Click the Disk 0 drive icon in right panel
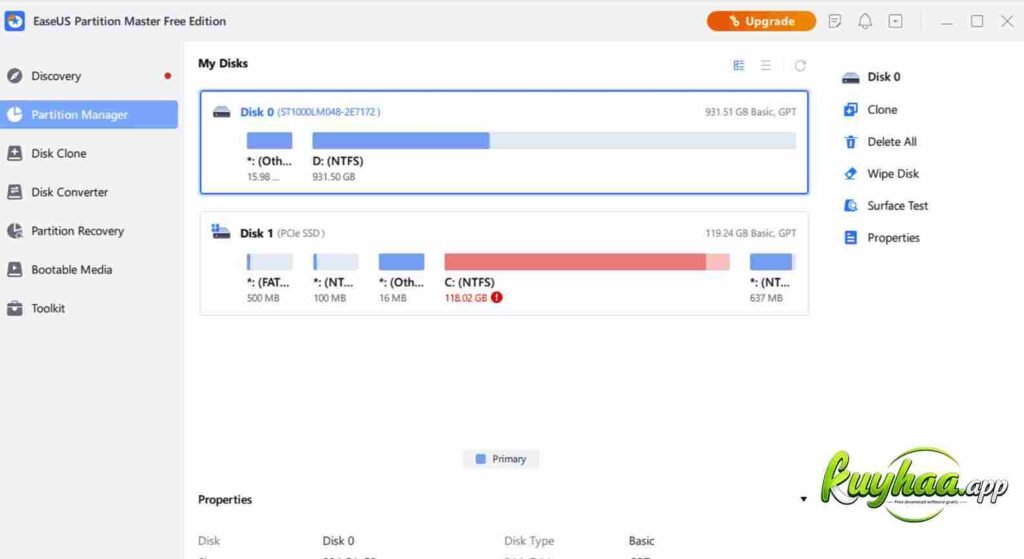Image resolution: width=1024 pixels, height=559 pixels. coord(850,78)
